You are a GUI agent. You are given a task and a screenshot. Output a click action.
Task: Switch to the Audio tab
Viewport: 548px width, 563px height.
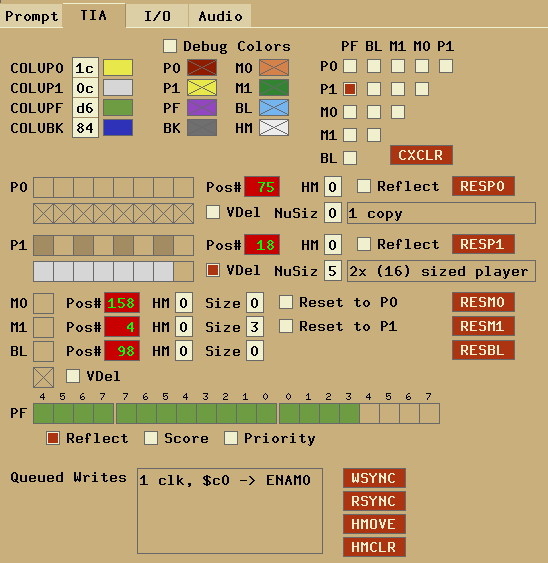(220, 16)
